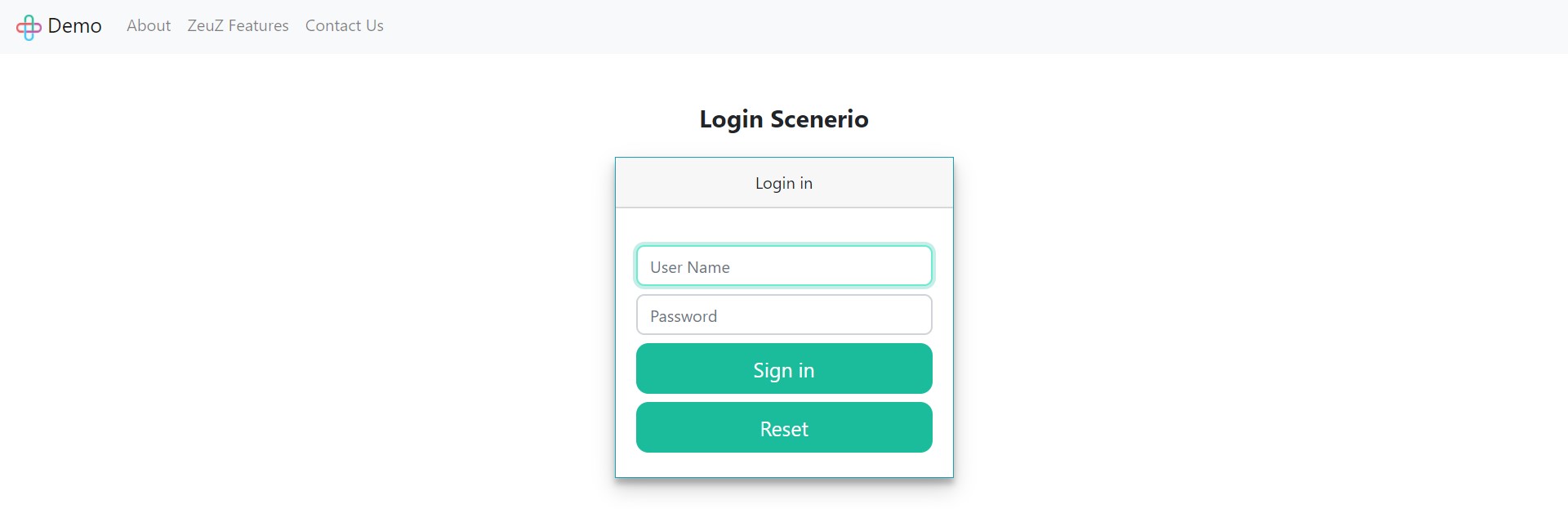
Task: Click the Login Scenerio page heading
Action: tap(784, 119)
